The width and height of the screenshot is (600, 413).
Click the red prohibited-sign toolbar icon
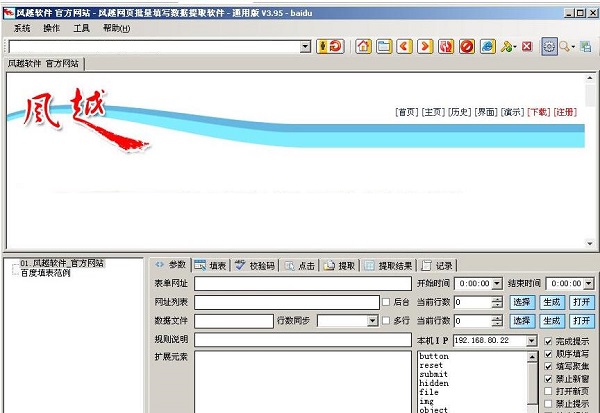click(467, 46)
